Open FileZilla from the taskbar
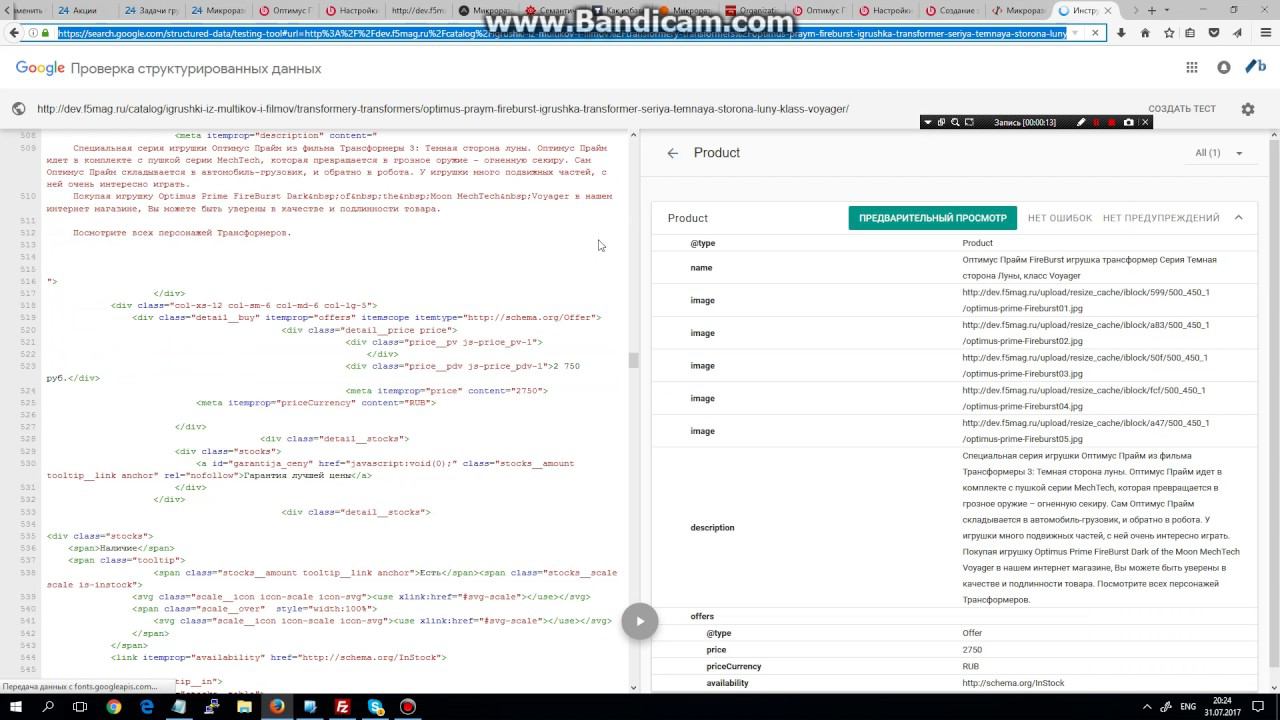This screenshot has width=1280, height=720. [x=342, y=707]
